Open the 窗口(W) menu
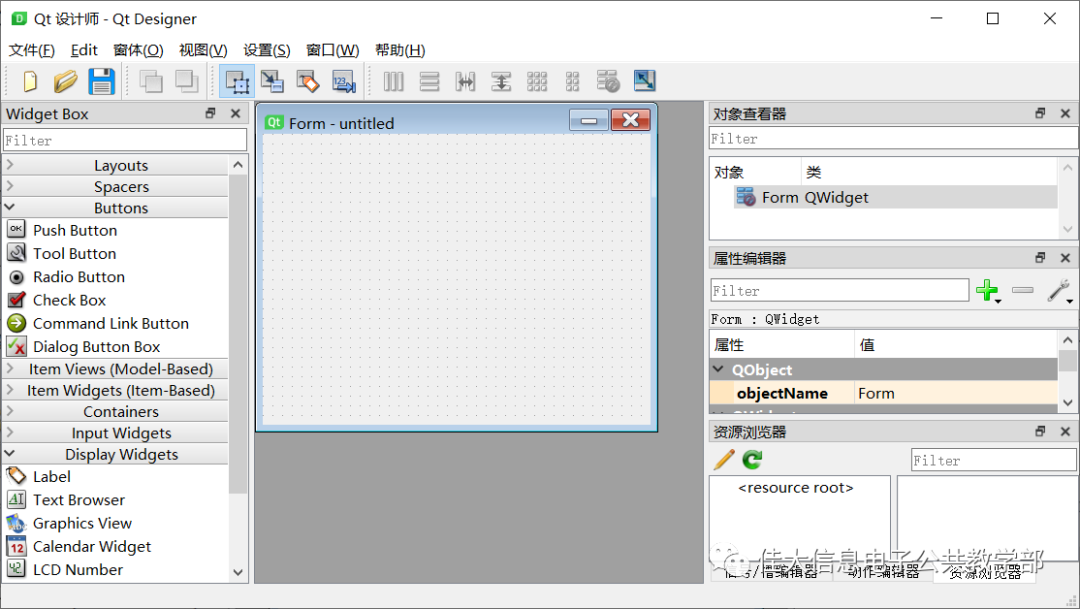1080x609 pixels. [x=333, y=50]
